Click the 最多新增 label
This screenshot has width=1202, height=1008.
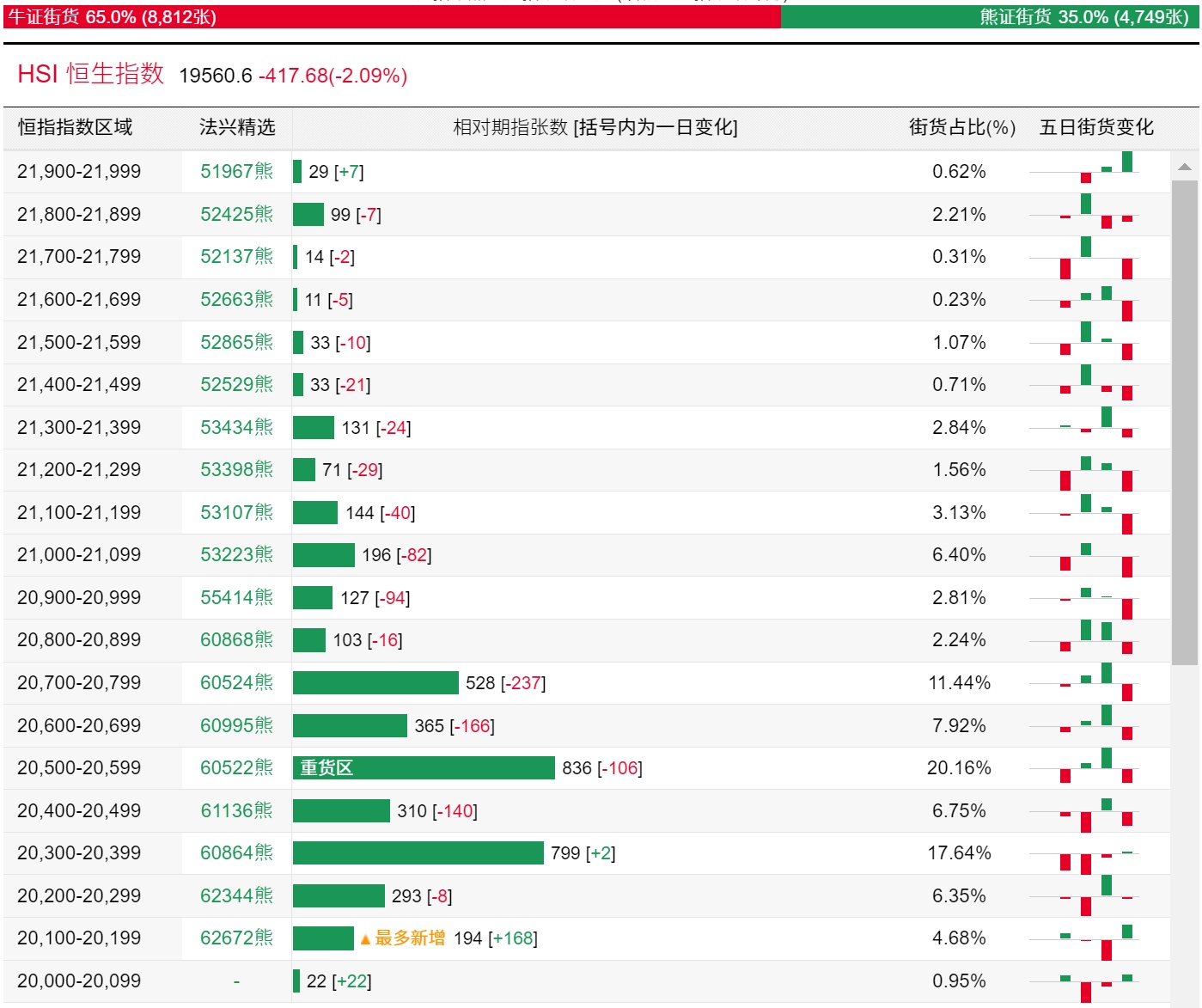pyautogui.click(x=410, y=938)
